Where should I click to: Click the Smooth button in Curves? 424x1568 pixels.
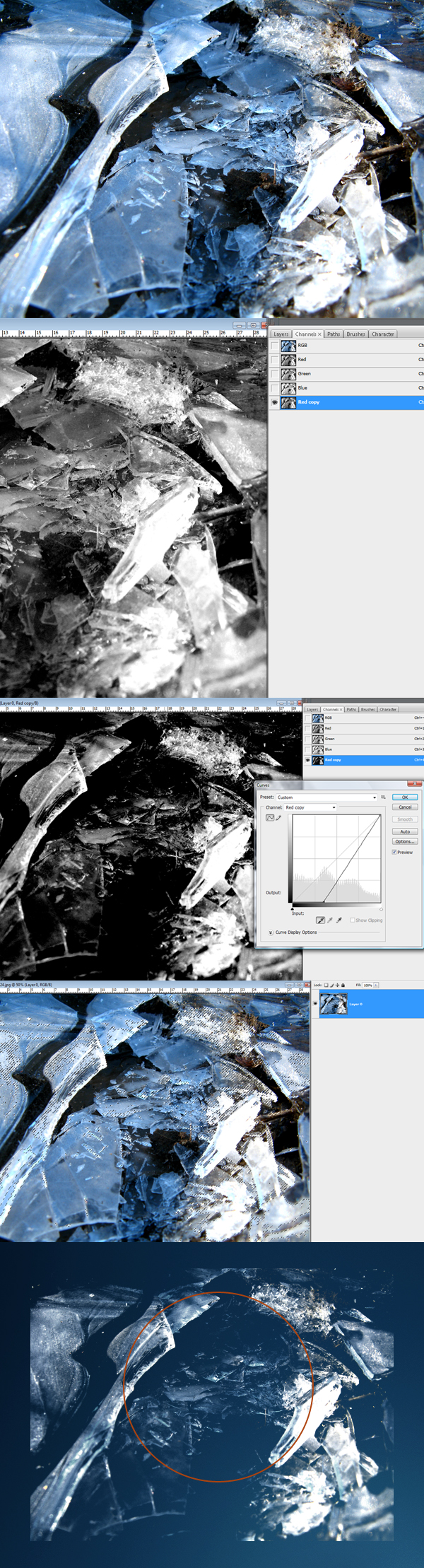click(x=405, y=819)
